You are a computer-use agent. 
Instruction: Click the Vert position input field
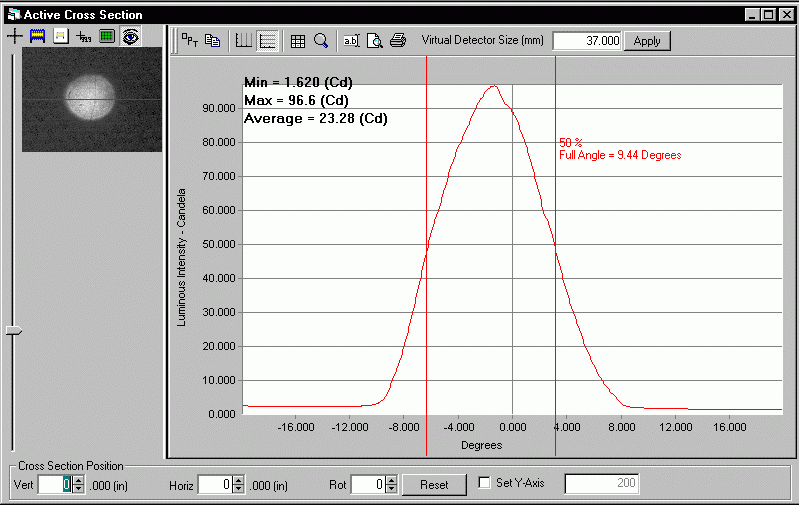56,485
